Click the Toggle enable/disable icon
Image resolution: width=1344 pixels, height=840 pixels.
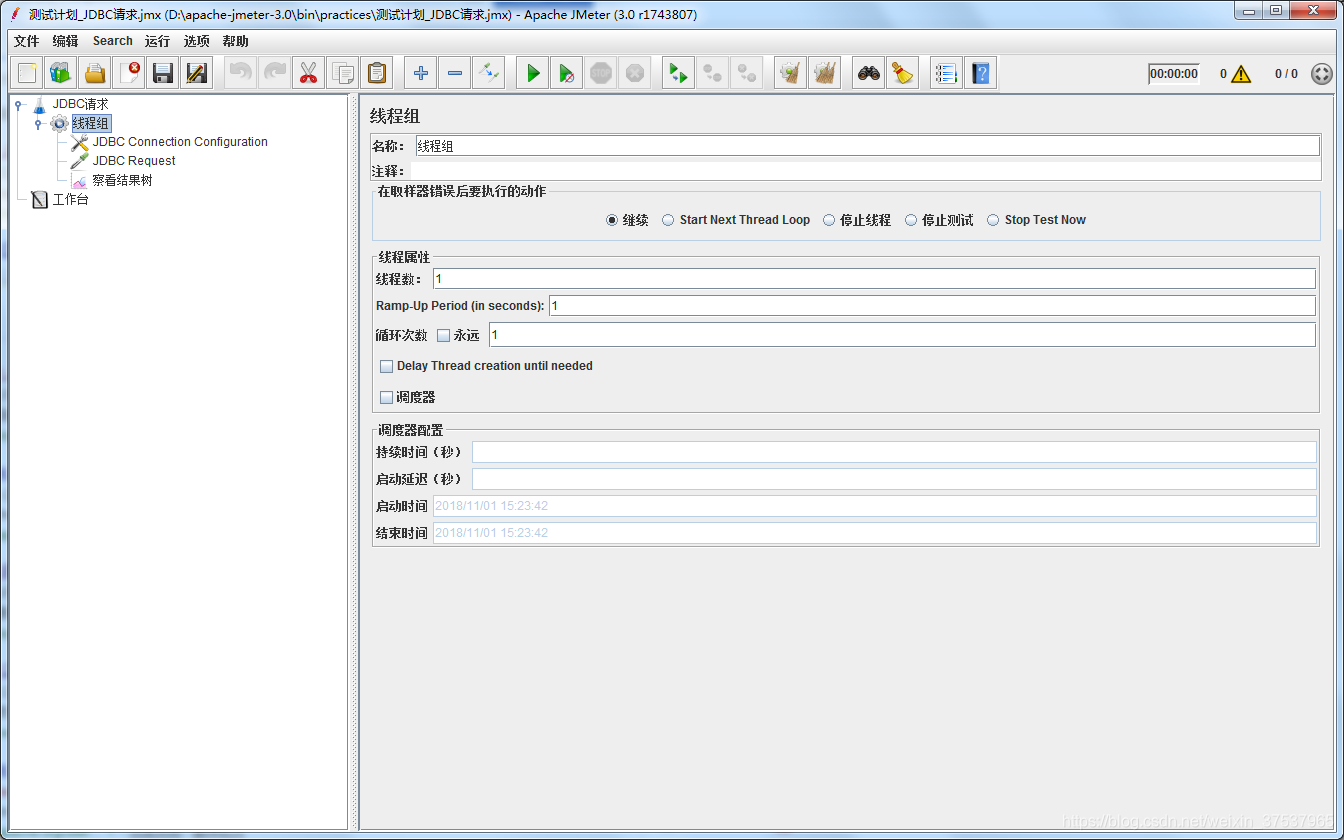pos(489,73)
